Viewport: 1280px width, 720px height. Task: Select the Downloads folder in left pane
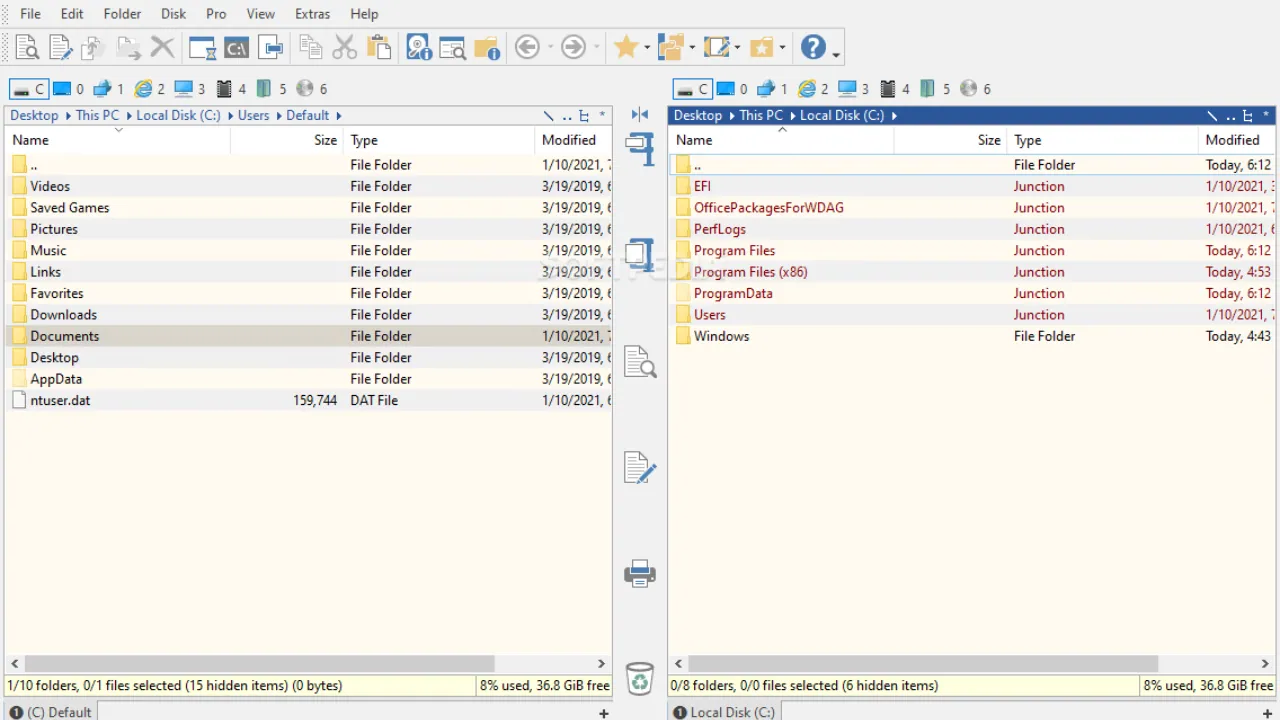click(x=63, y=314)
